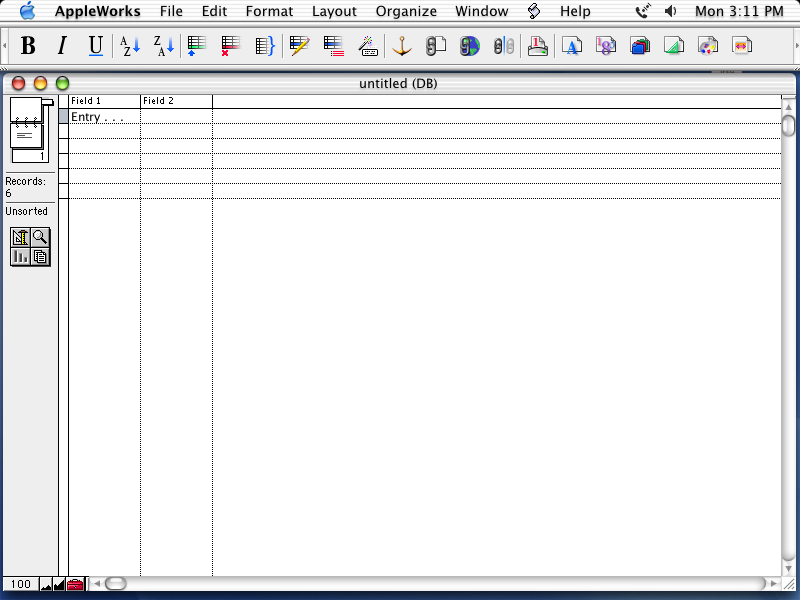Sort records ascending A to Z
This screenshot has width=800, height=600.
(x=130, y=45)
